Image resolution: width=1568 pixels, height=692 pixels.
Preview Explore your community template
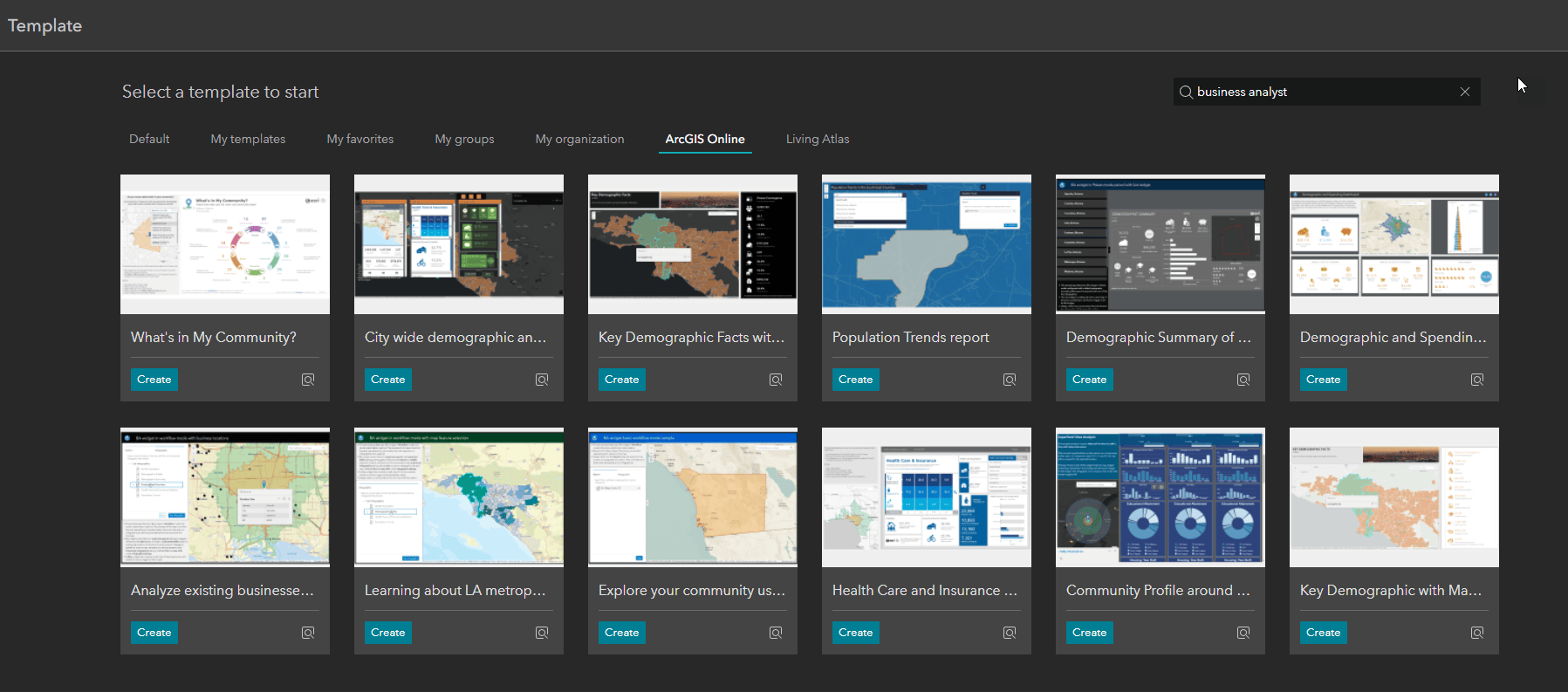[x=776, y=633]
